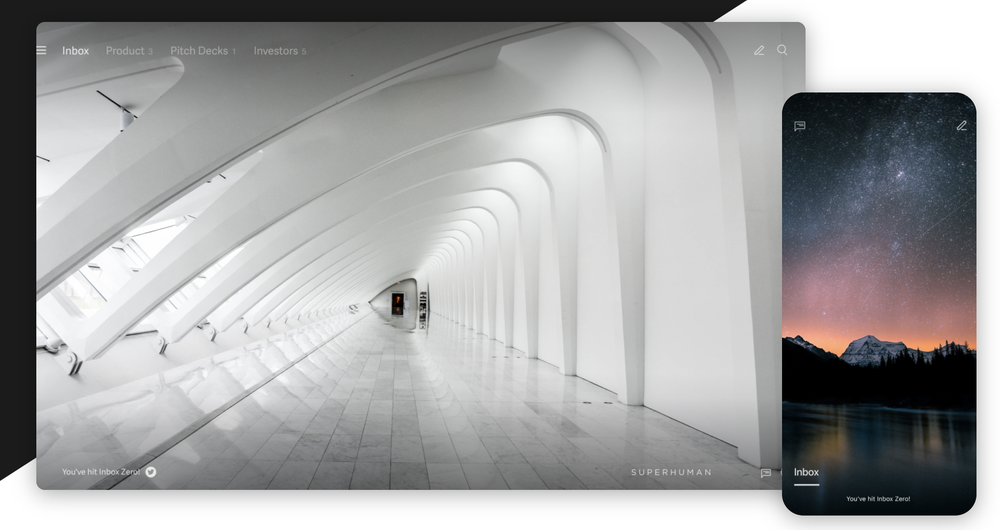Image resolution: width=1000 pixels, height=530 pixels.
Task: Click the desktop "You've hit Inbox Zero!" message
Action: coord(101,472)
